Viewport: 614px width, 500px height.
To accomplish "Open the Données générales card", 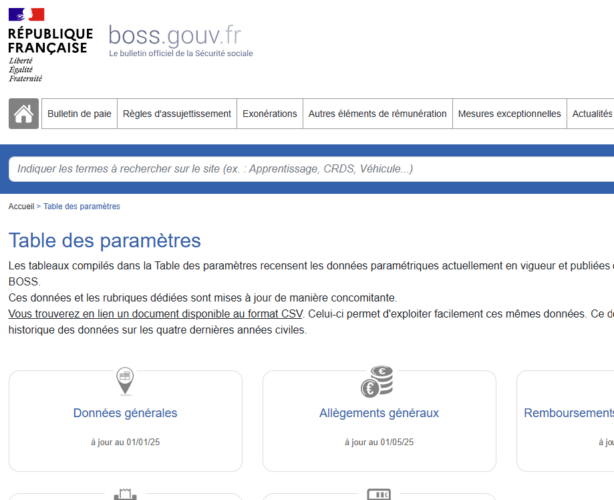I will tap(125, 421).
